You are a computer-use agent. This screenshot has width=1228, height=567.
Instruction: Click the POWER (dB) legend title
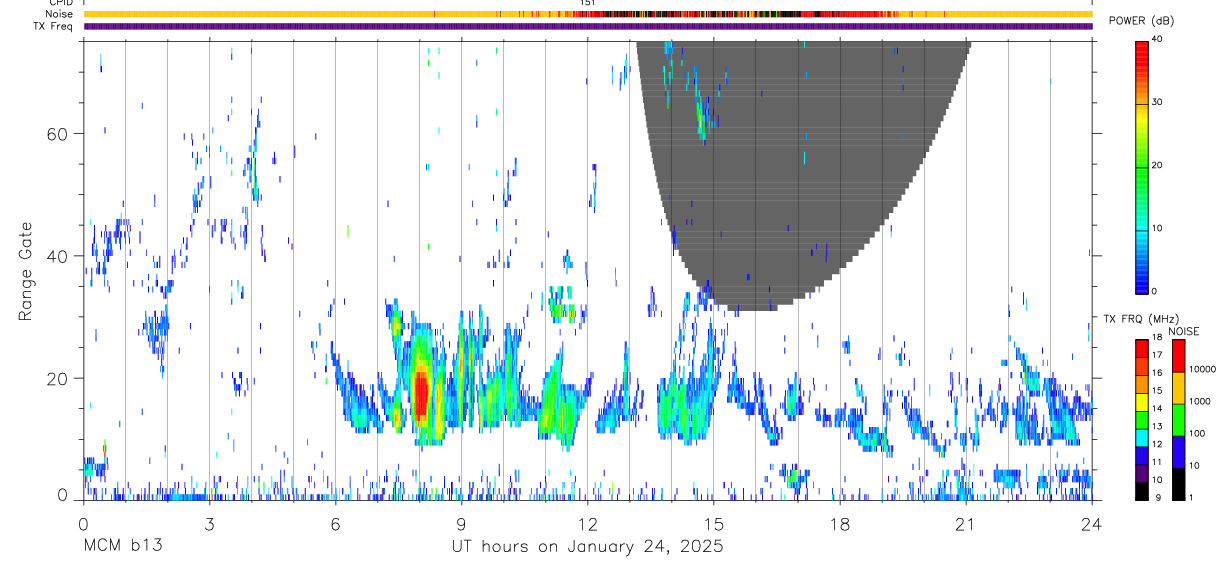[x=1140, y=20]
